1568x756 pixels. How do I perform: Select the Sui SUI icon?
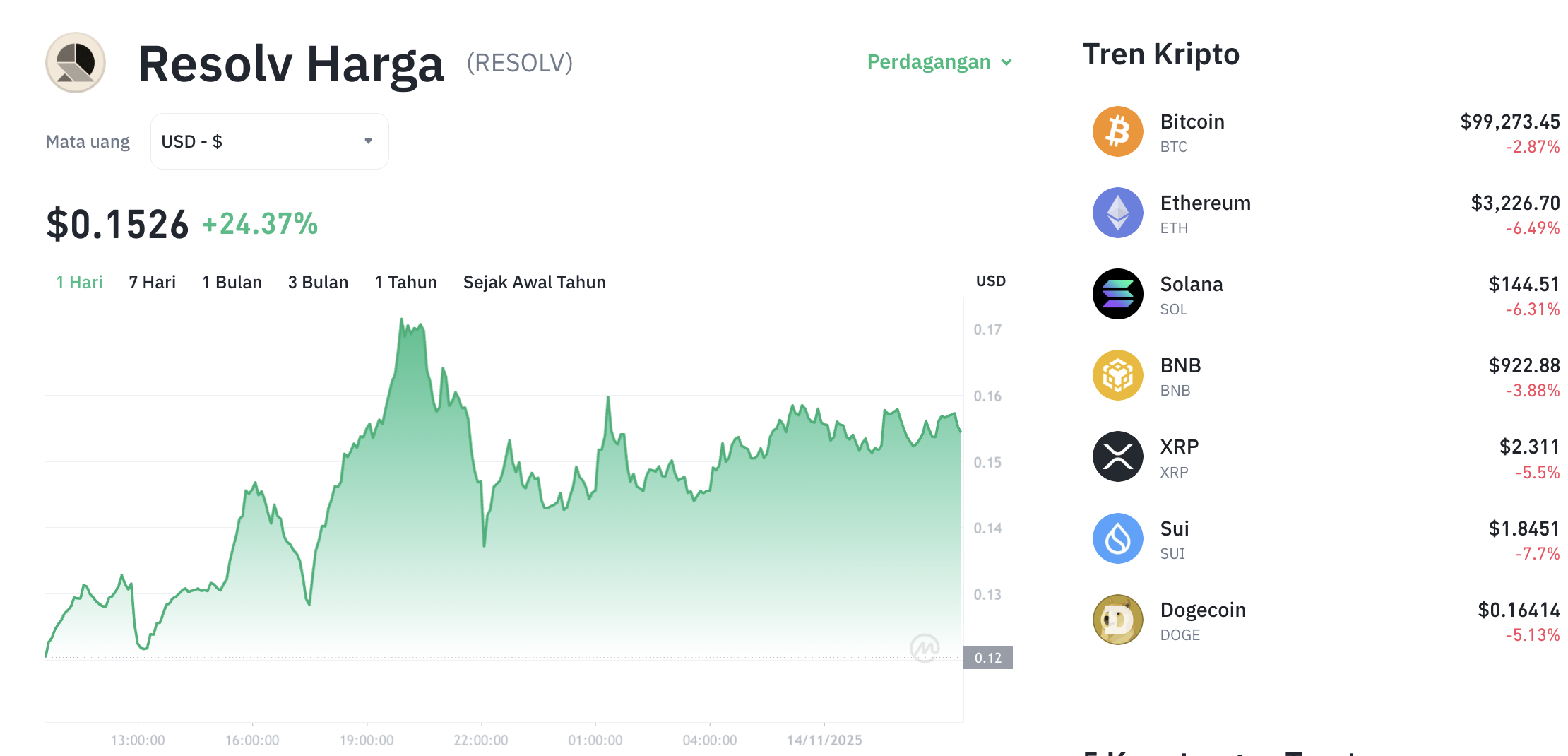click(x=1117, y=538)
